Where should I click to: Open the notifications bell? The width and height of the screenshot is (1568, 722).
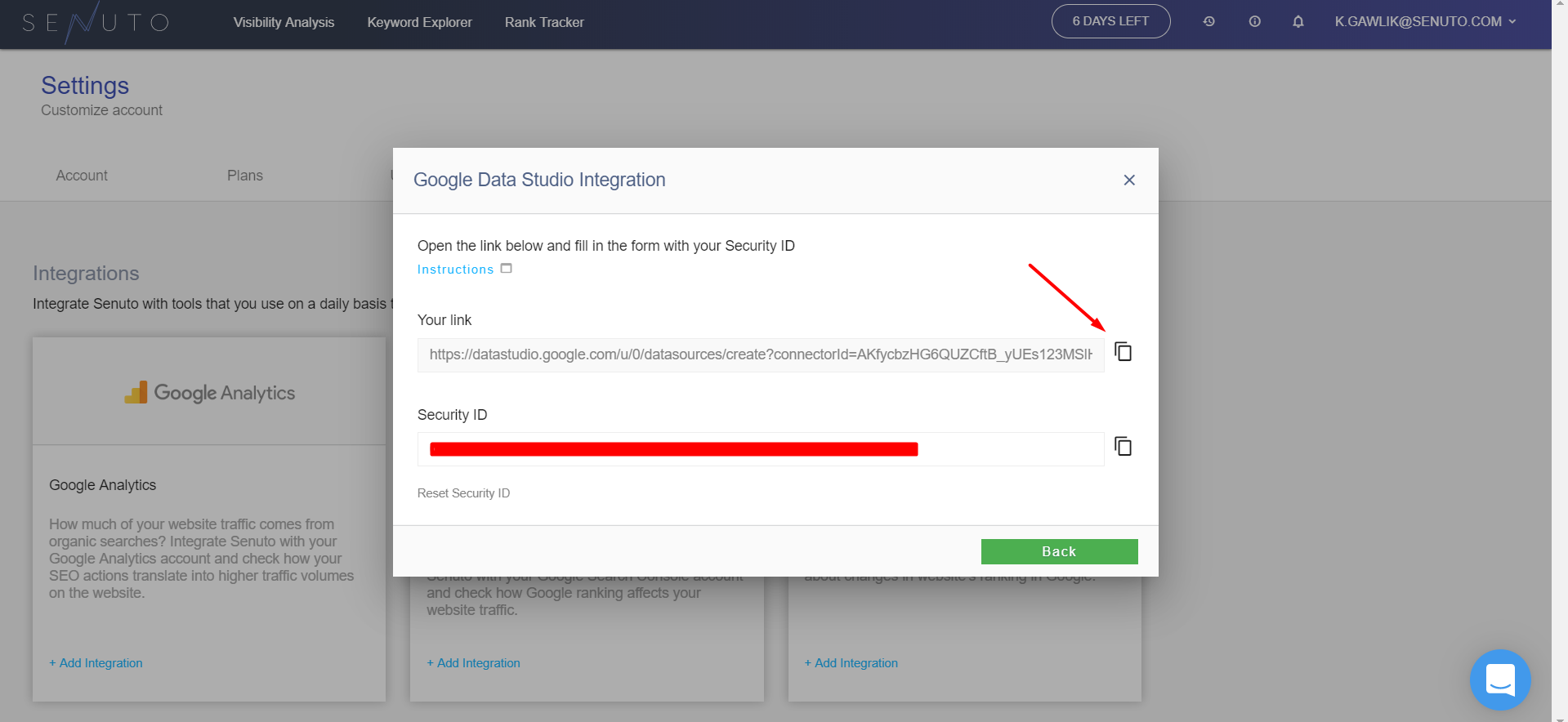tap(1298, 21)
